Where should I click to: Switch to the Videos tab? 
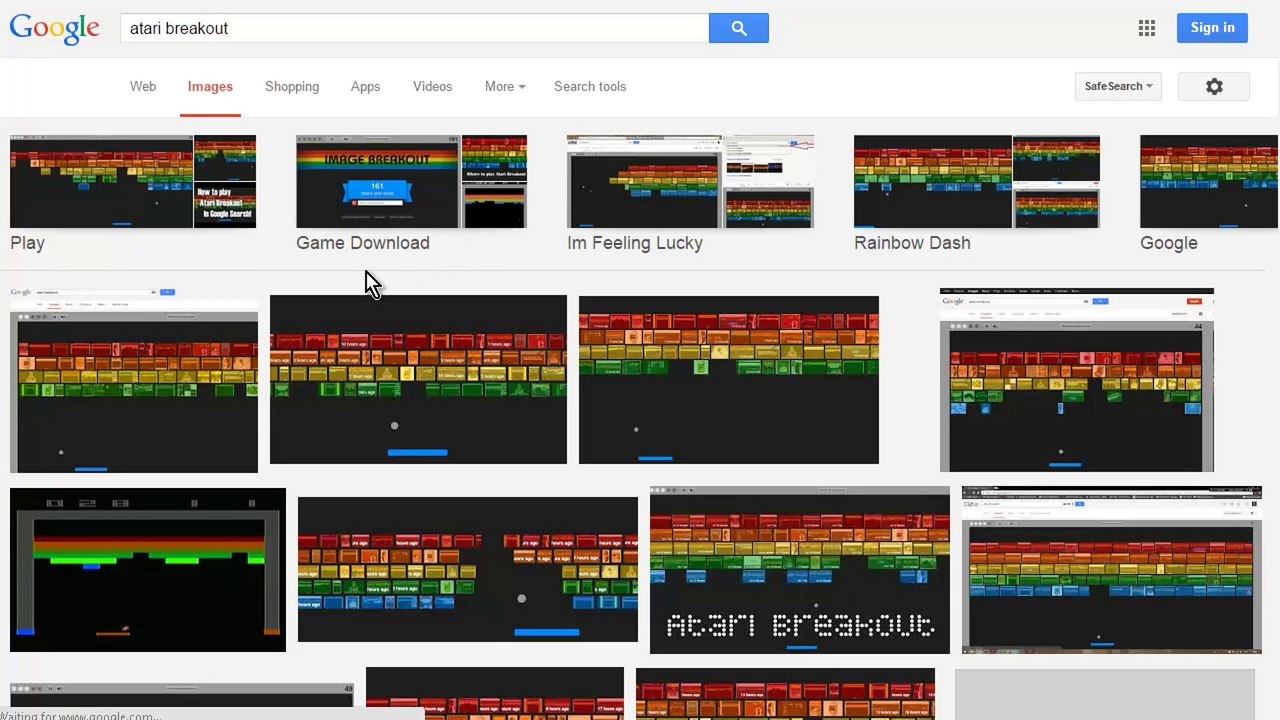point(432,87)
